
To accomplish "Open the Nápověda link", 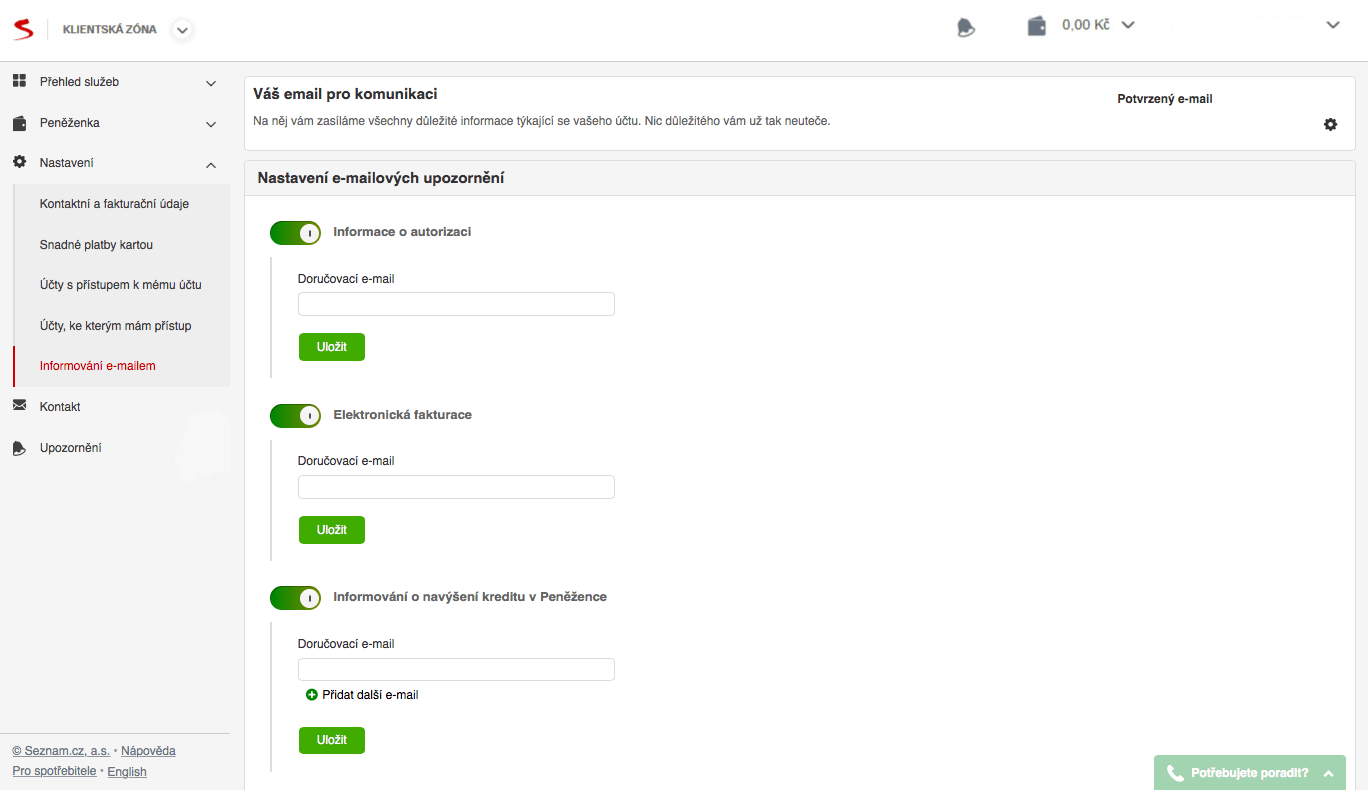I will [x=148, y=751].
